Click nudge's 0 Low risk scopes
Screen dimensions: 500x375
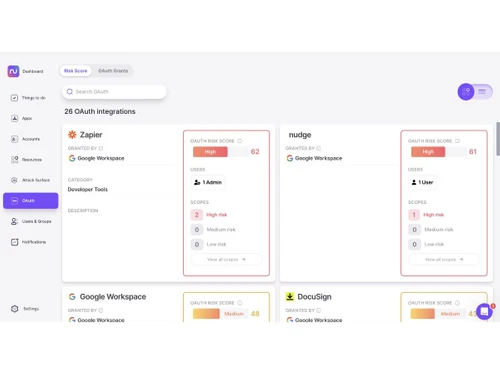426,244
